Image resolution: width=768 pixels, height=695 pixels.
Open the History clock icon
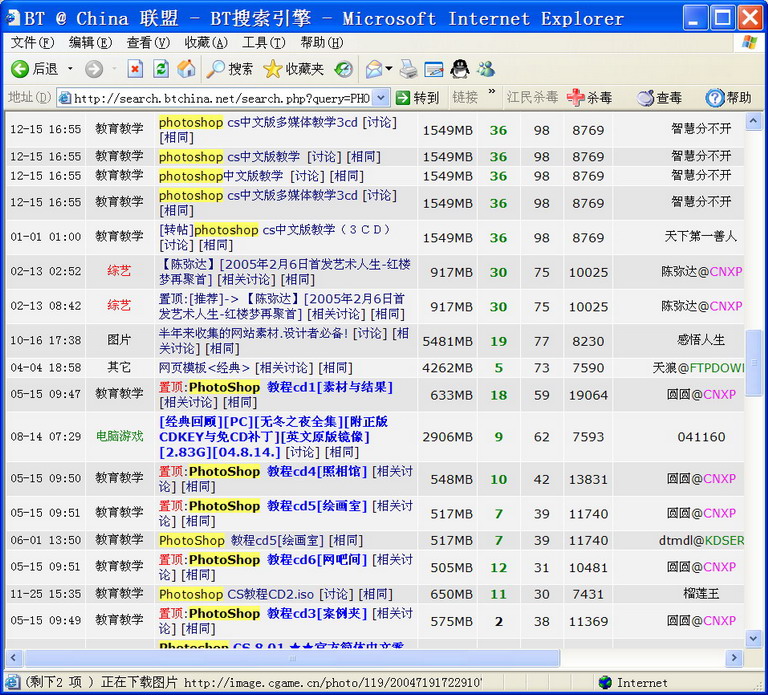click(x=344, y=69)
